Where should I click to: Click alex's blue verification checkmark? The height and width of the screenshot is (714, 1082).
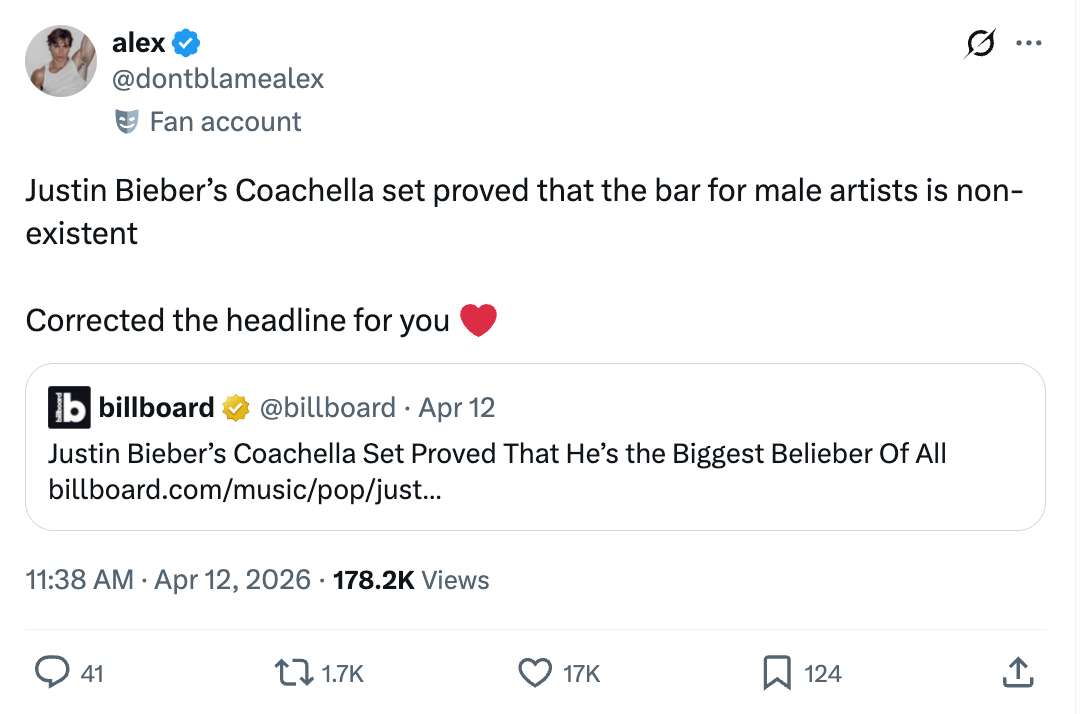click(x=185, y=42)
